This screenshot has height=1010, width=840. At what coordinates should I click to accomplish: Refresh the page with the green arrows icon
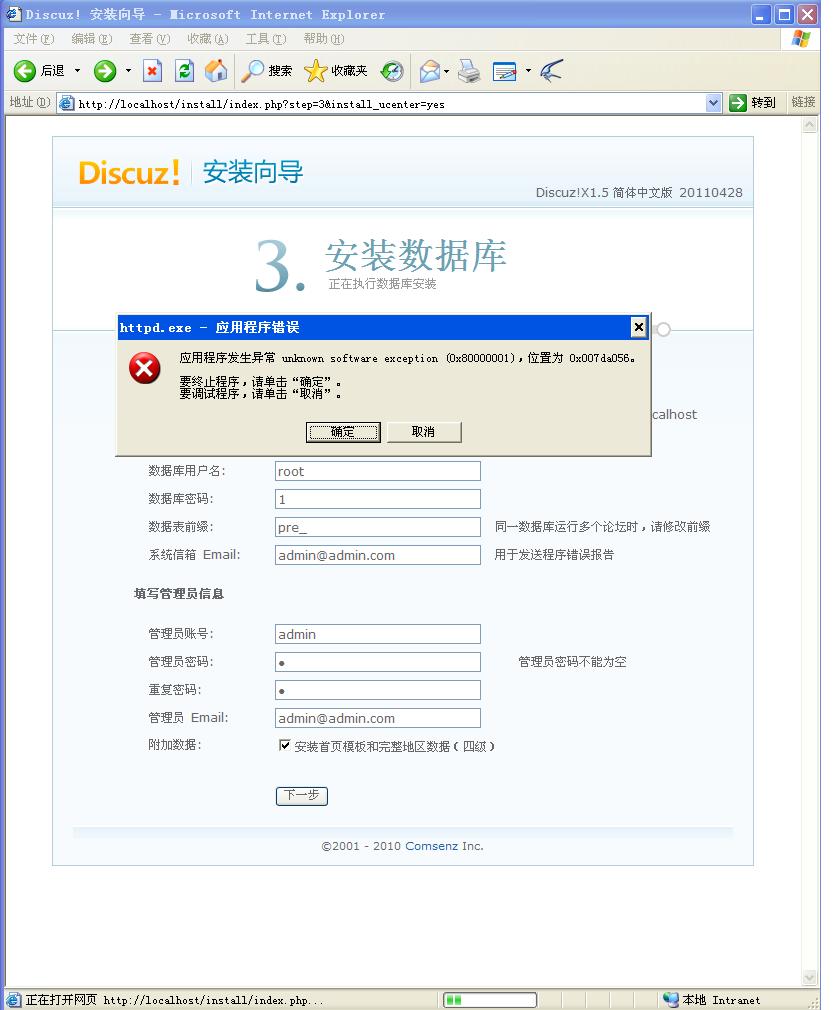pos(184,71)
